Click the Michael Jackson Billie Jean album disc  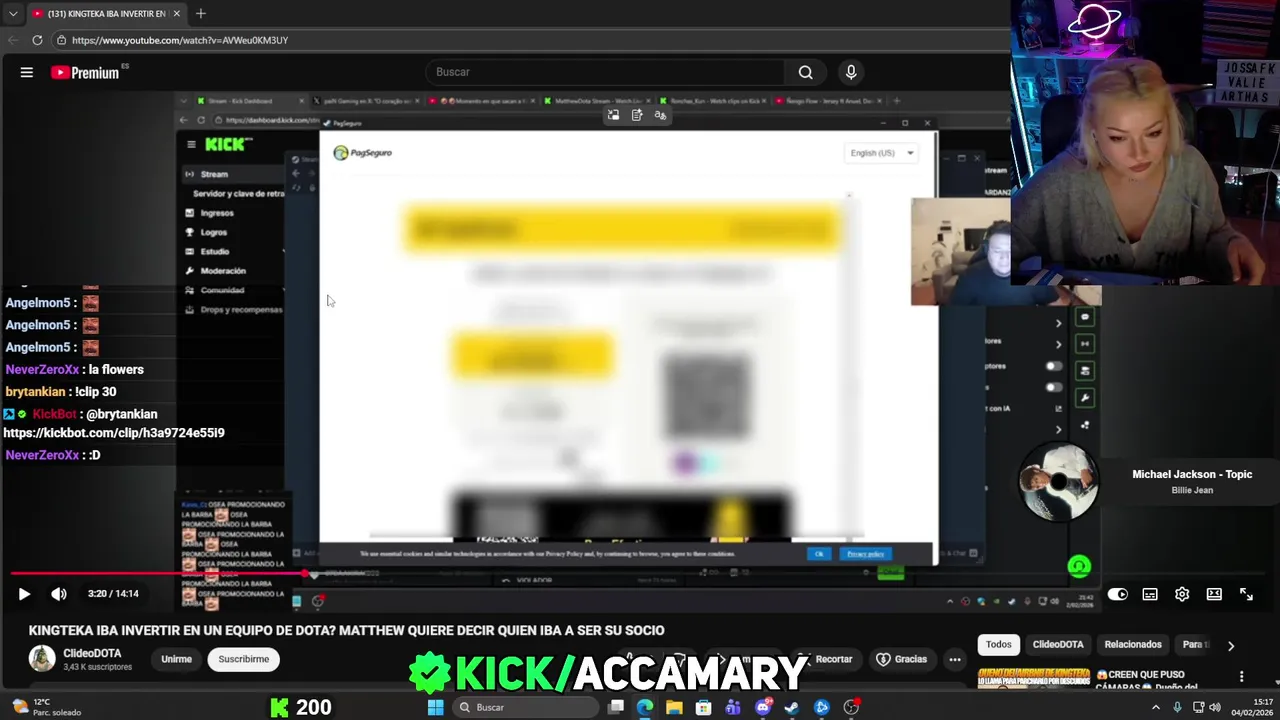pos(1058,482)
